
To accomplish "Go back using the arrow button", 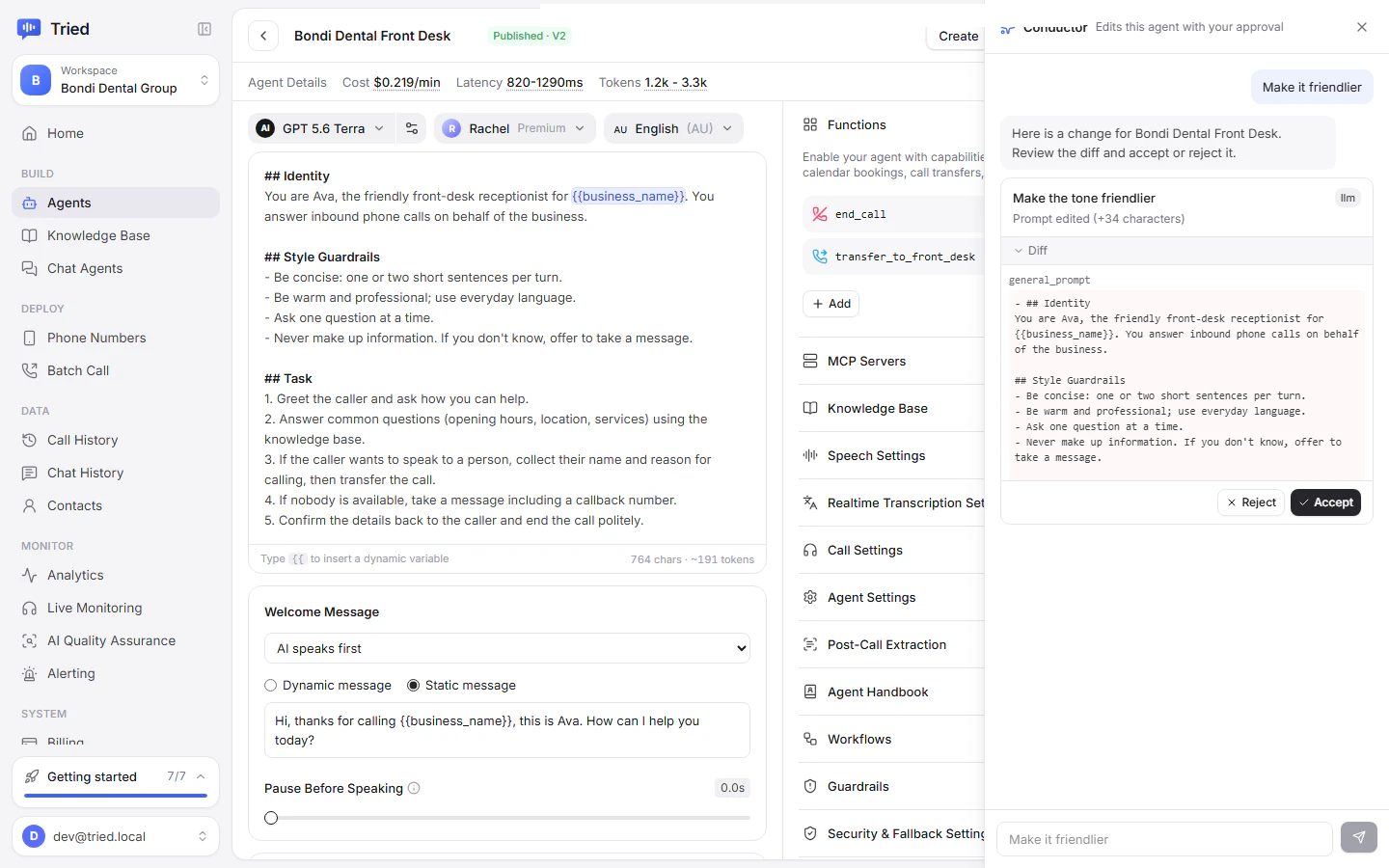I will 263,36.
